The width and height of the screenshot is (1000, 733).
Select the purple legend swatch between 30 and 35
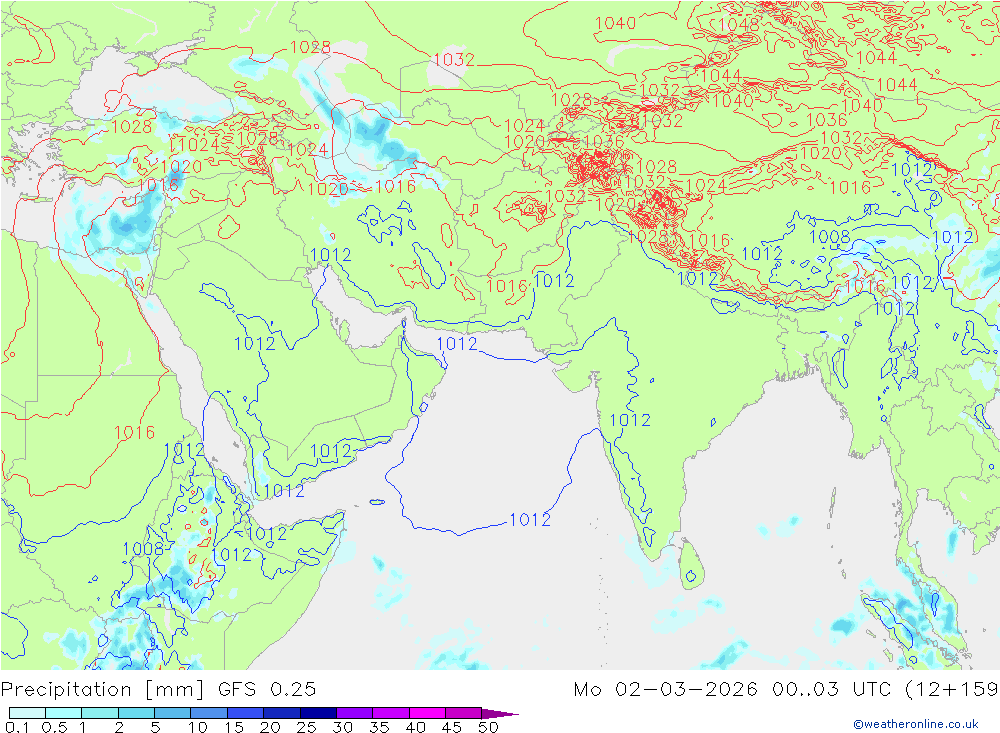coord(354,713)
